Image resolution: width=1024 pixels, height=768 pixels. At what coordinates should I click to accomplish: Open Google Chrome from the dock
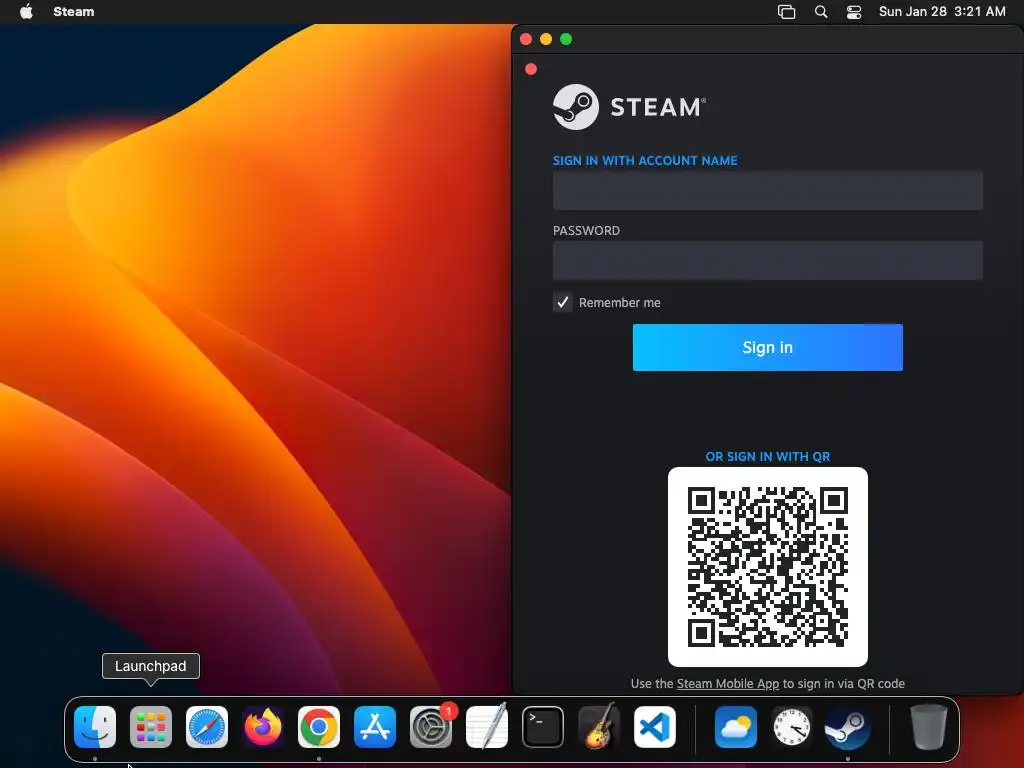point(319,727)
